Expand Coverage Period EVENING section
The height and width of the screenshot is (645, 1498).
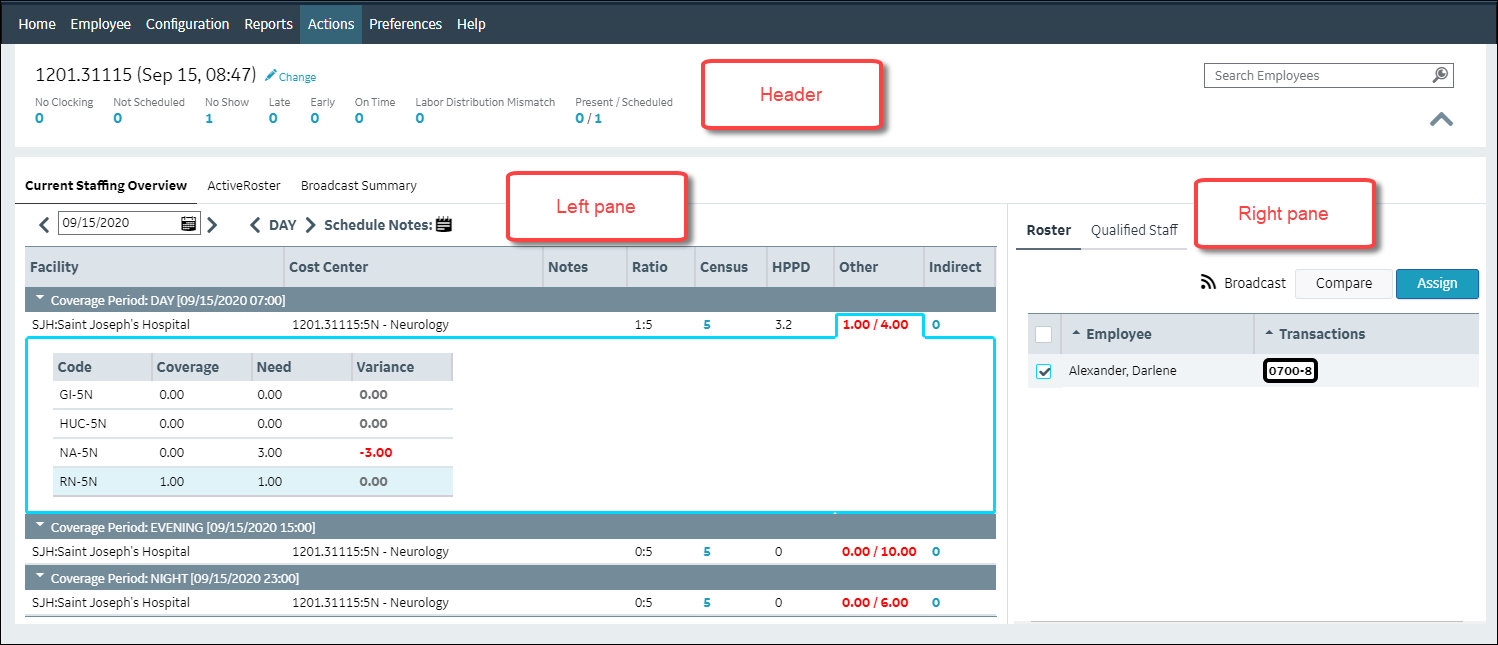[x=40, y=526]
